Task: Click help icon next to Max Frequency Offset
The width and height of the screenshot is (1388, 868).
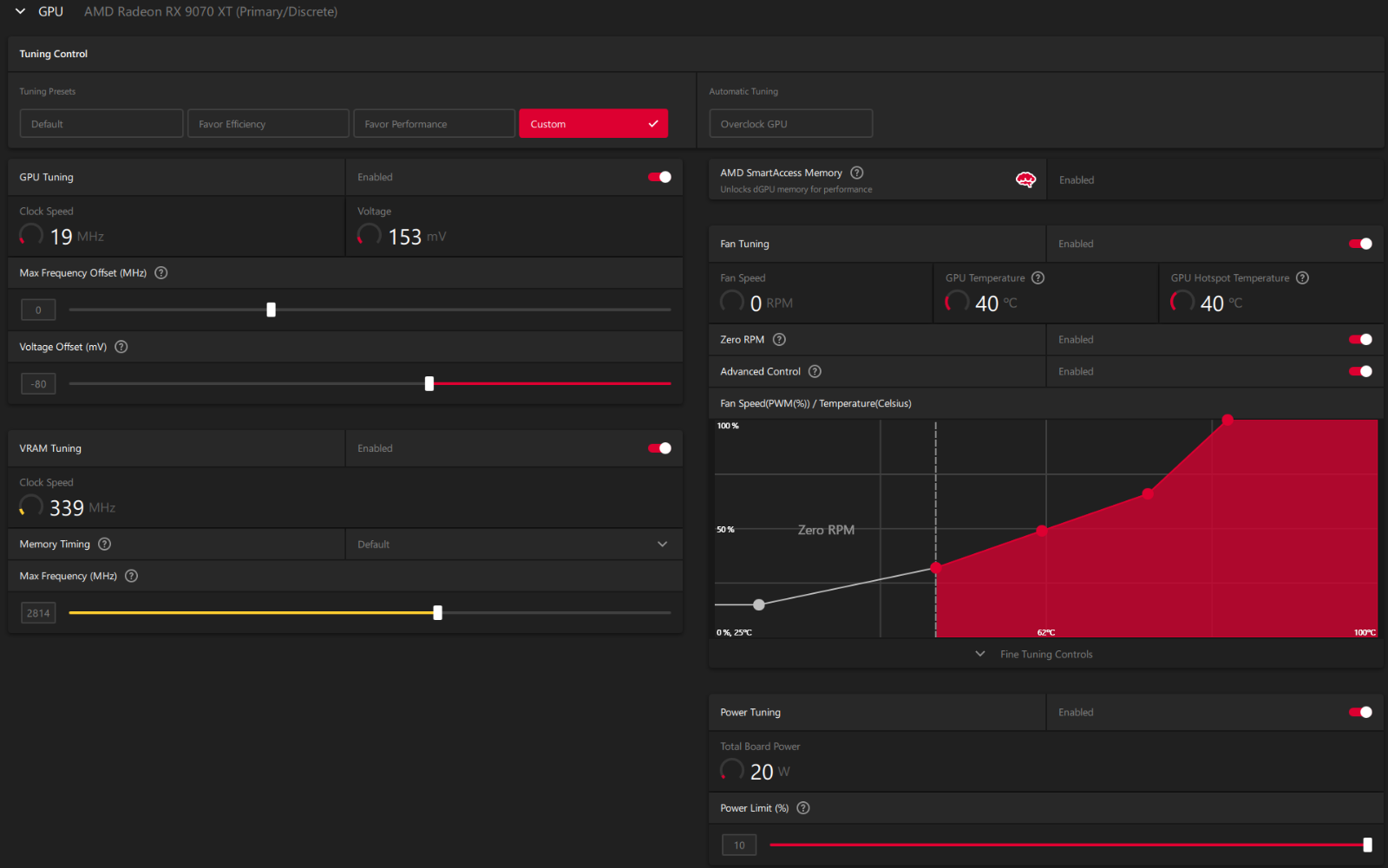Action: pos(161,273)
